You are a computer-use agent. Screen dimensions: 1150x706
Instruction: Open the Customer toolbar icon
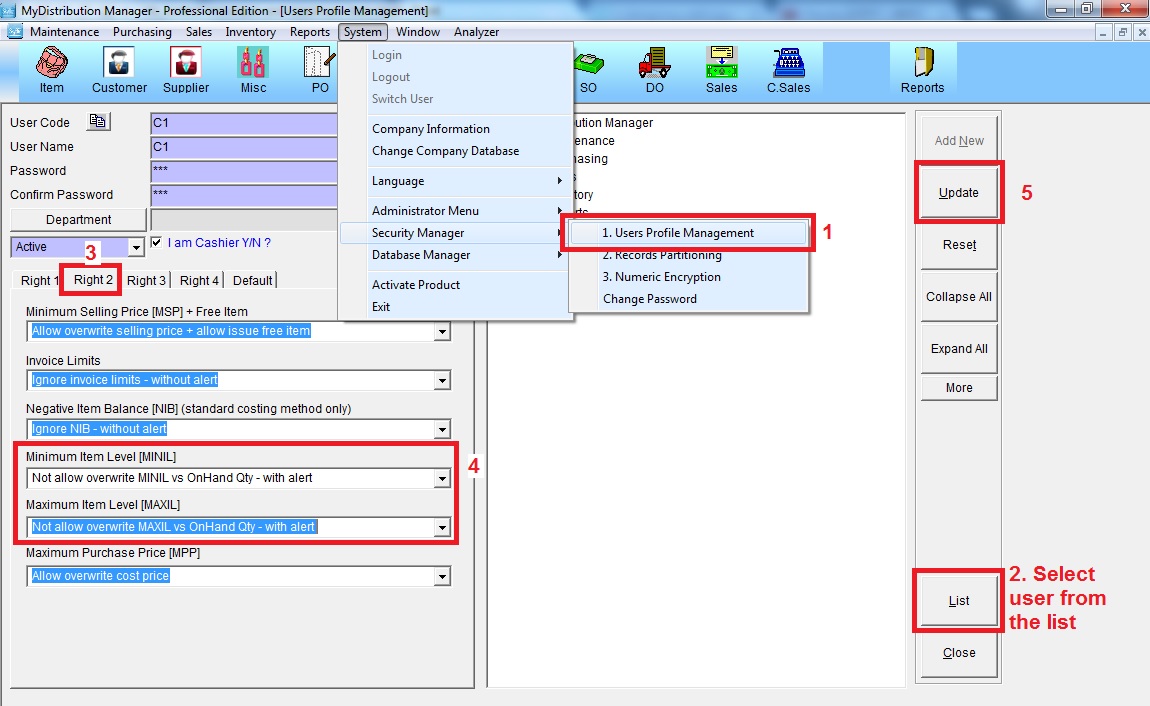pyautogui.click(x=119, y=70)
